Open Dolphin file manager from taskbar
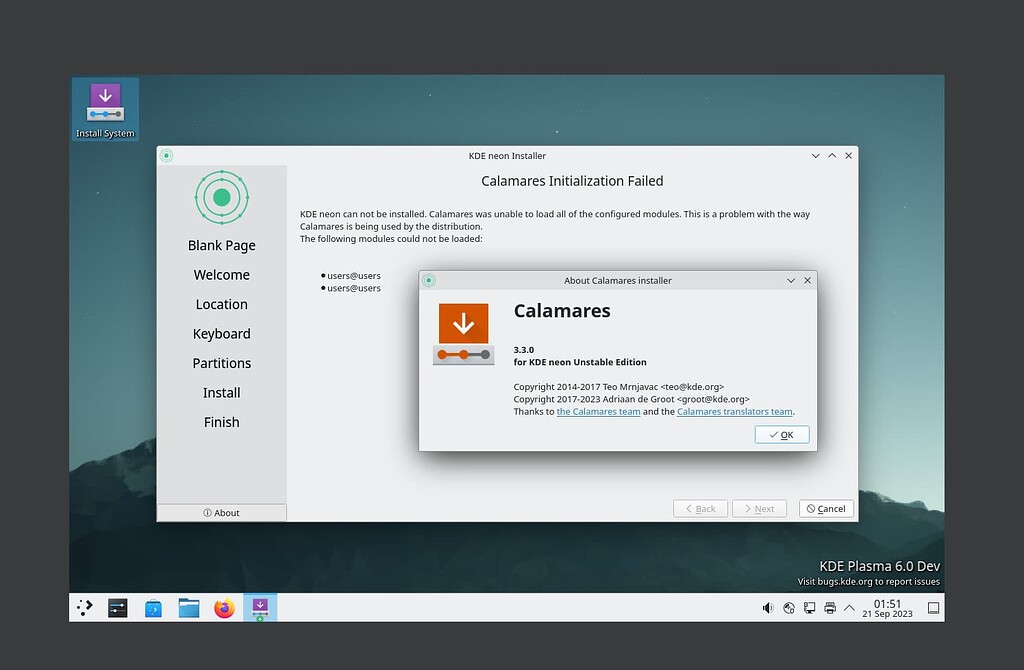The width and height of the screenshot is (1024, 670). point(189,608)
